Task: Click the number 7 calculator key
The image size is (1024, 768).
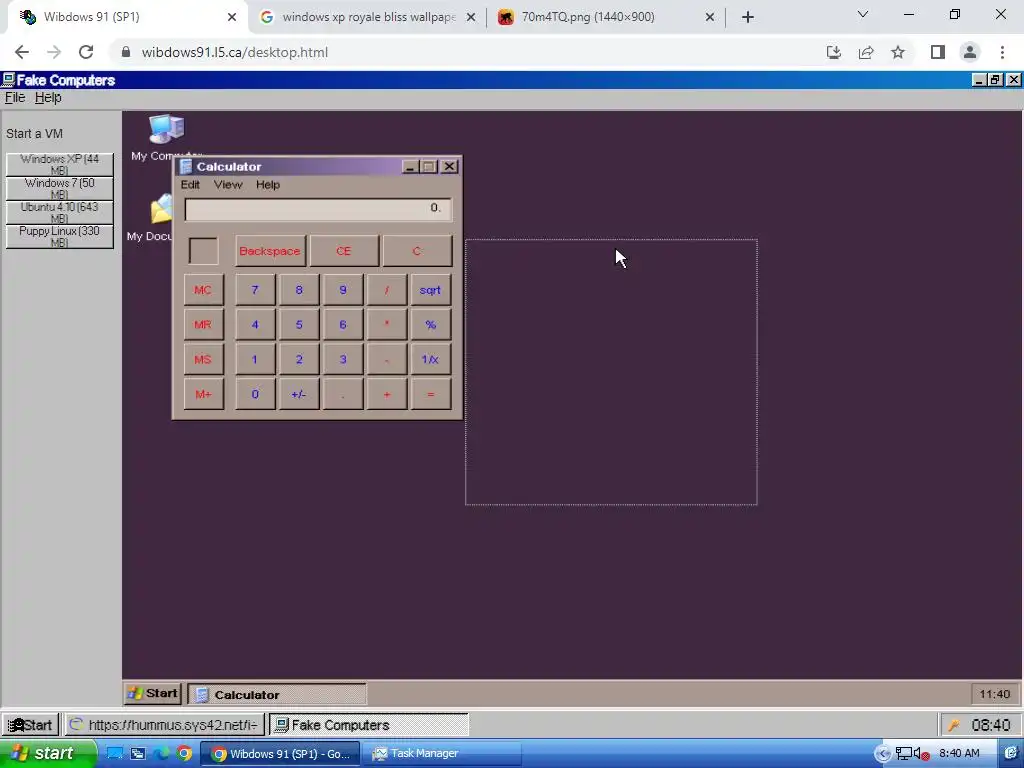Action: pyautogui.click(x=255, y=290)
